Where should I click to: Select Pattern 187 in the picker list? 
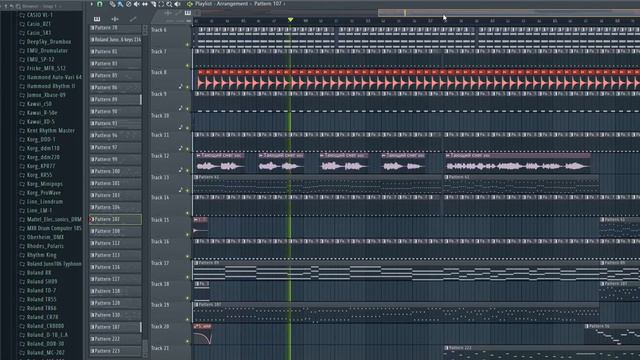pyautogui.click(x=116, y=327)
